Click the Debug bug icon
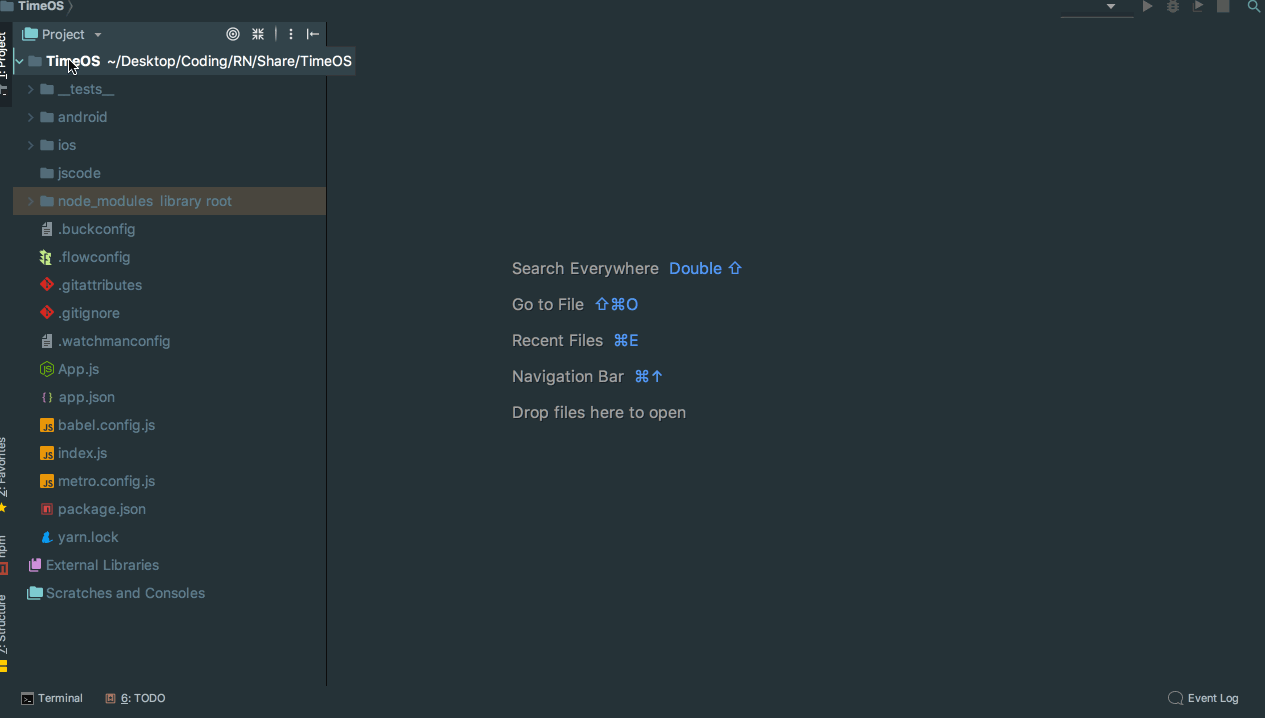The width and height of the screenshot is (1265, 718). (x=1173, y=7)
